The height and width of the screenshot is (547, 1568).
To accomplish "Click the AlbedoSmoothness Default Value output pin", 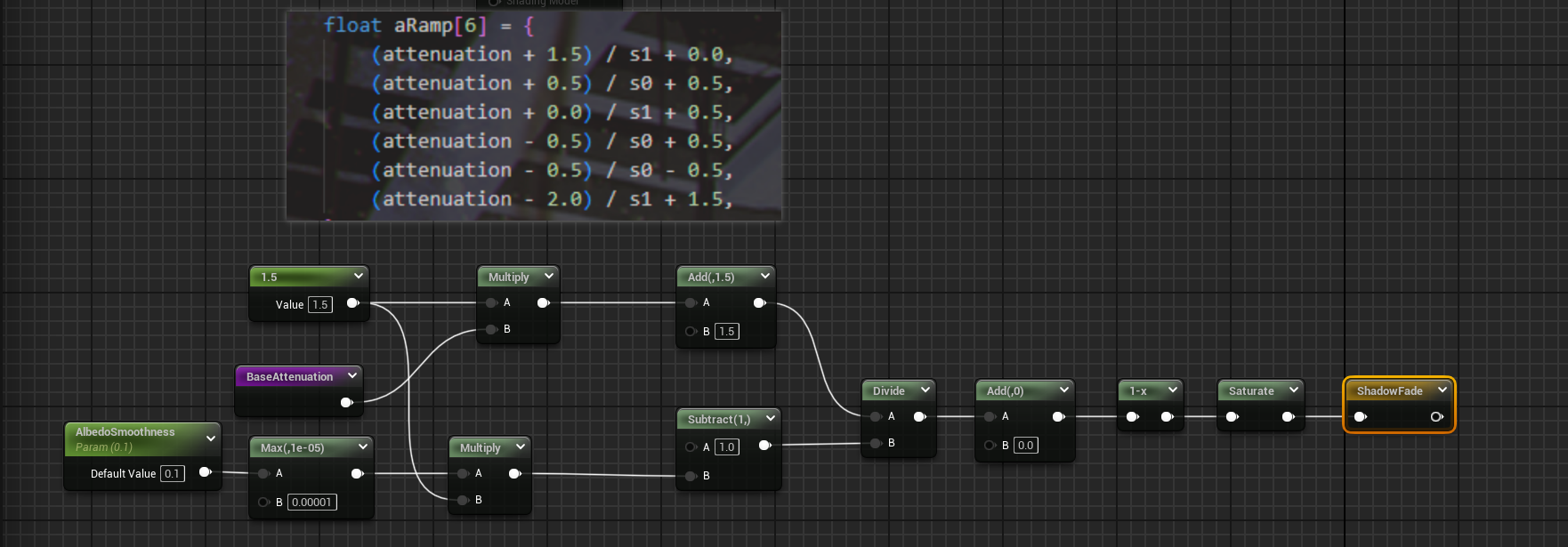I will pyautogui.click(x=205, y=472).
